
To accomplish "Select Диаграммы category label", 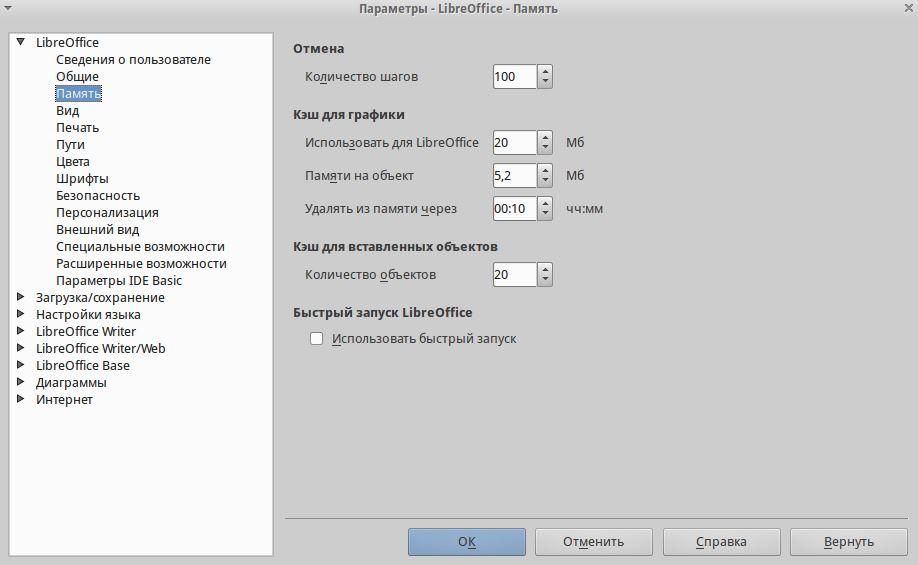I will (71, 382).
